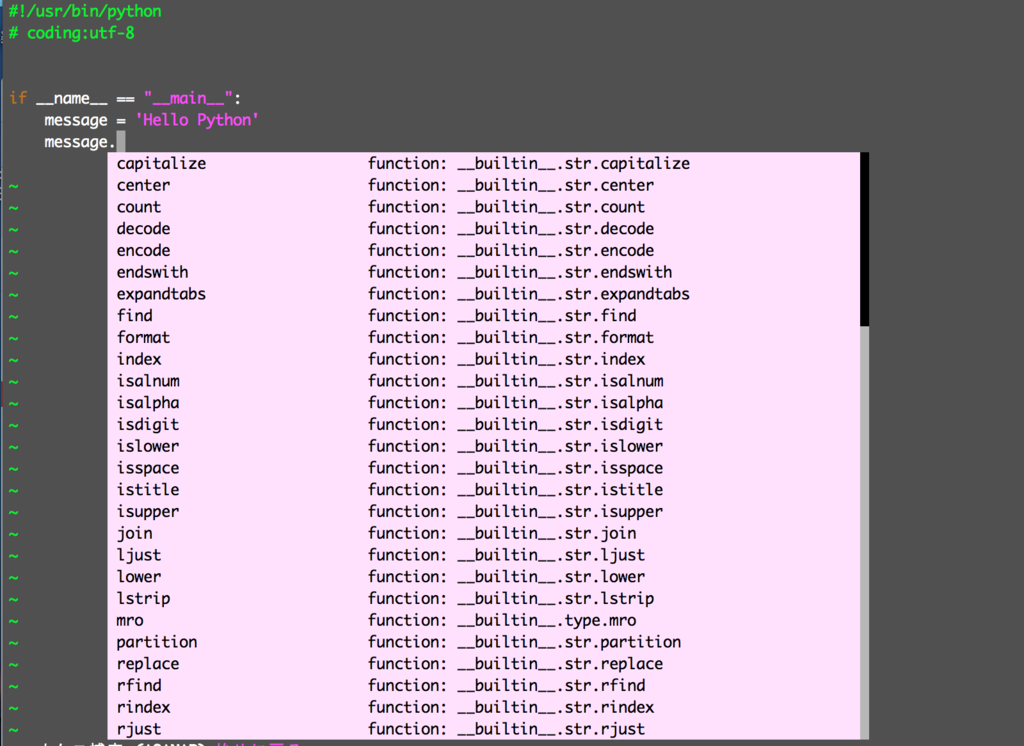
Task: Click the cursor block after message.
Action: (x=121, y=142)
